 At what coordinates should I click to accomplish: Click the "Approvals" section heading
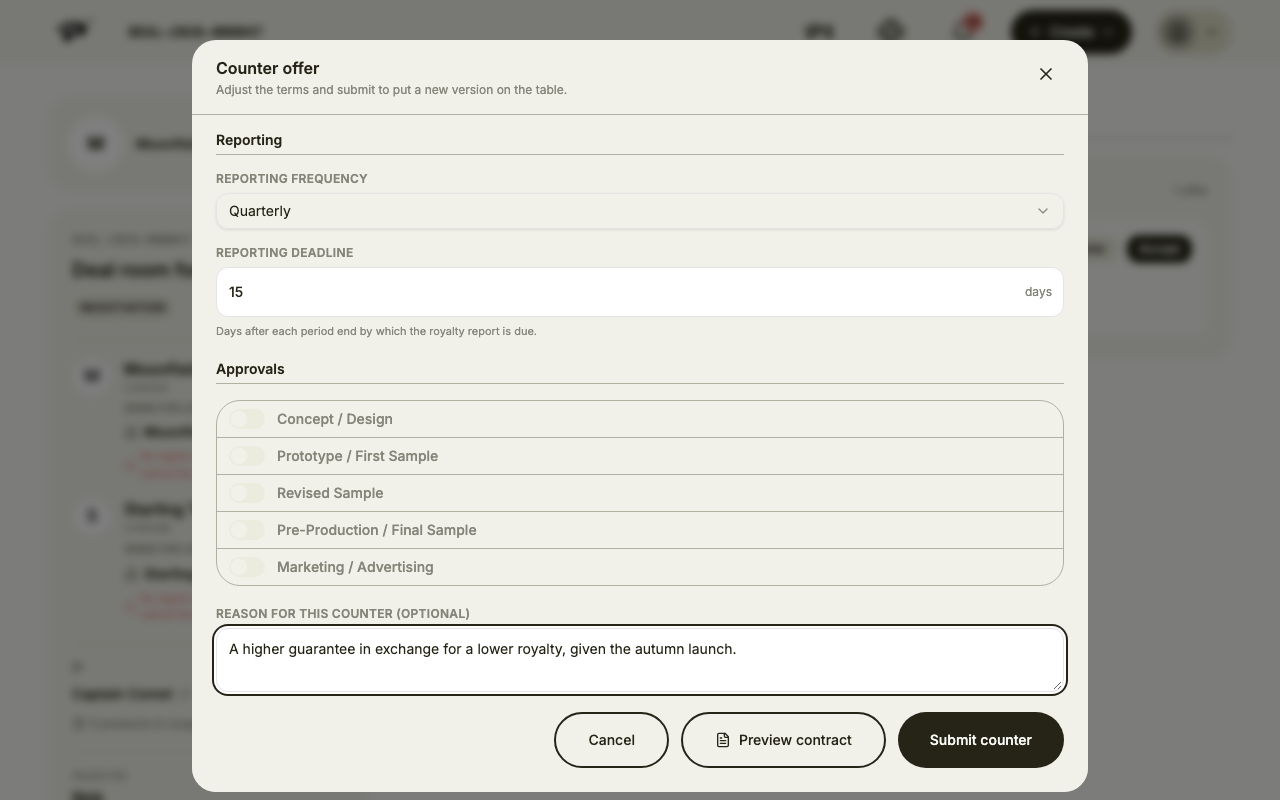click(250, 369)
